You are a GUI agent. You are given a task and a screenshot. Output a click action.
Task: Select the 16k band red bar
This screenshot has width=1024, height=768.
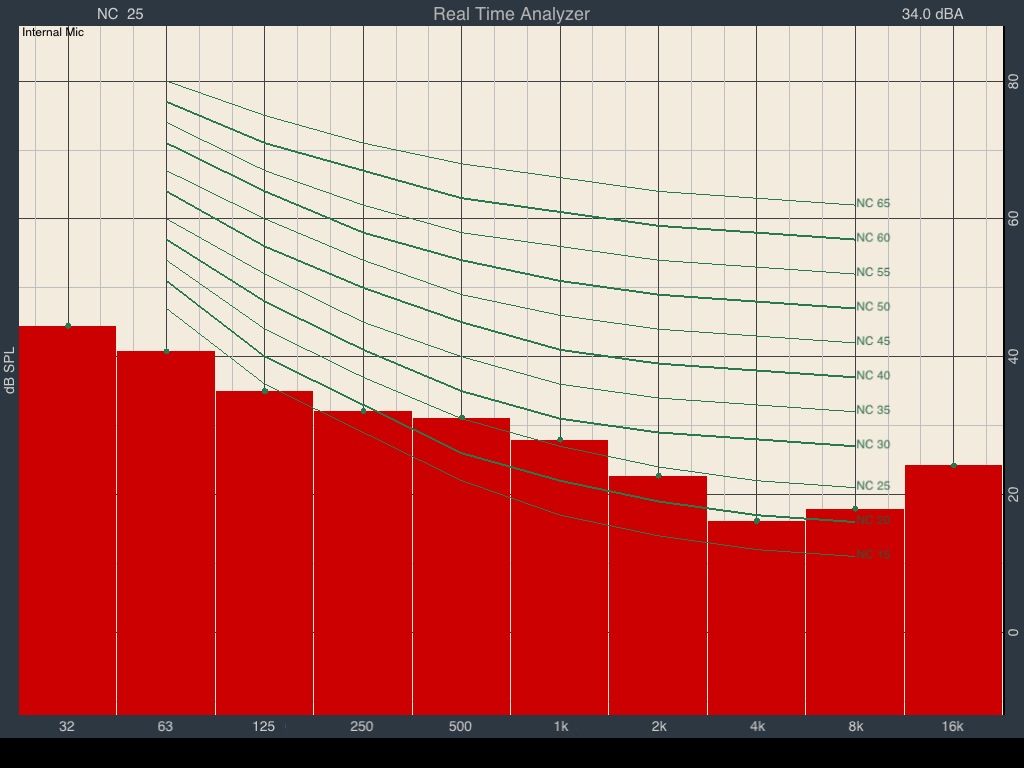click(x=953, y=590)
